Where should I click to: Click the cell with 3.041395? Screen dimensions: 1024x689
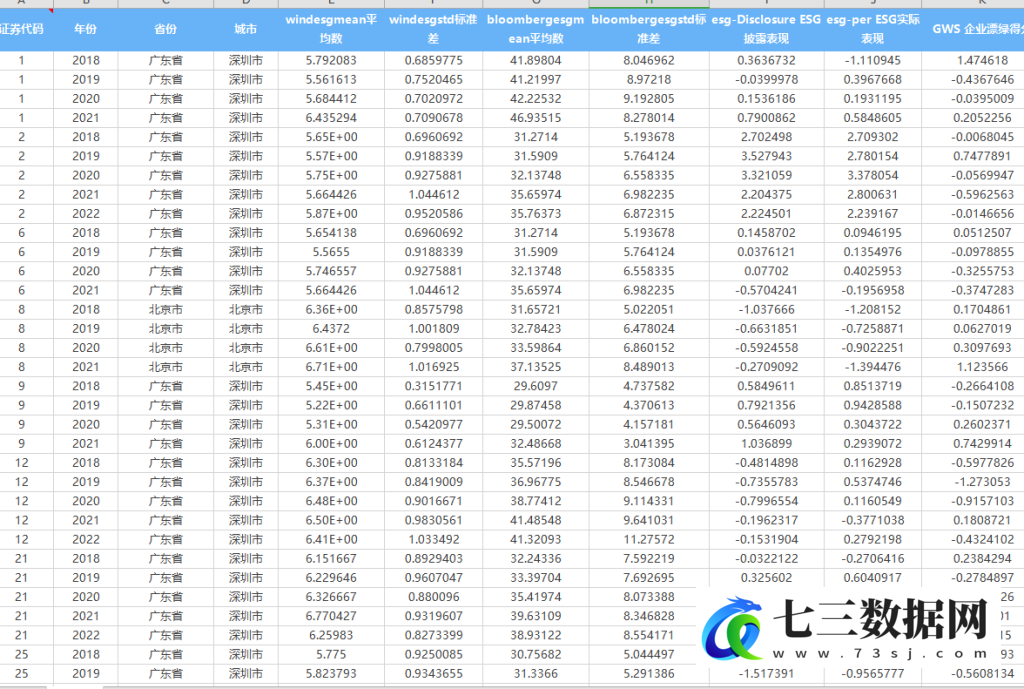pyautogui.click(x=648, y=443)
